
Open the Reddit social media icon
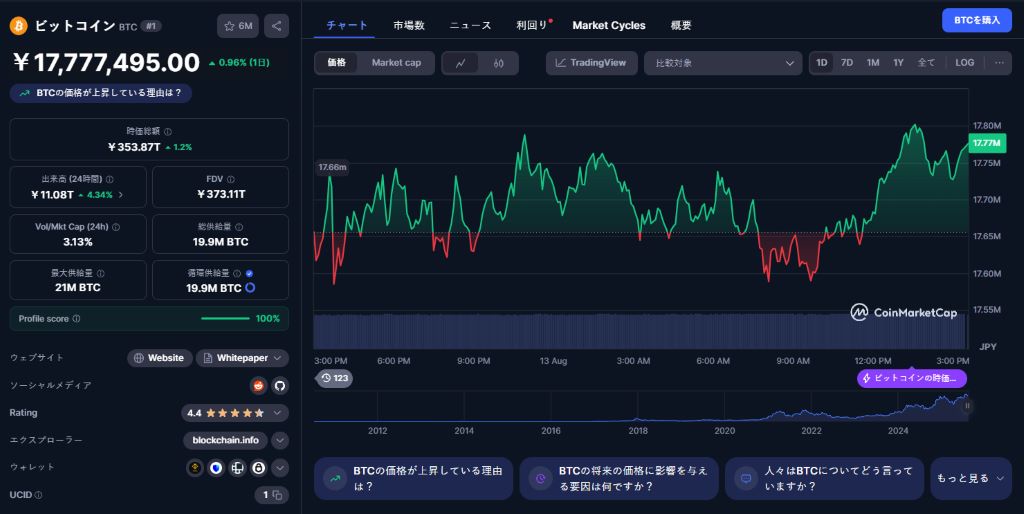pos(259,385)
